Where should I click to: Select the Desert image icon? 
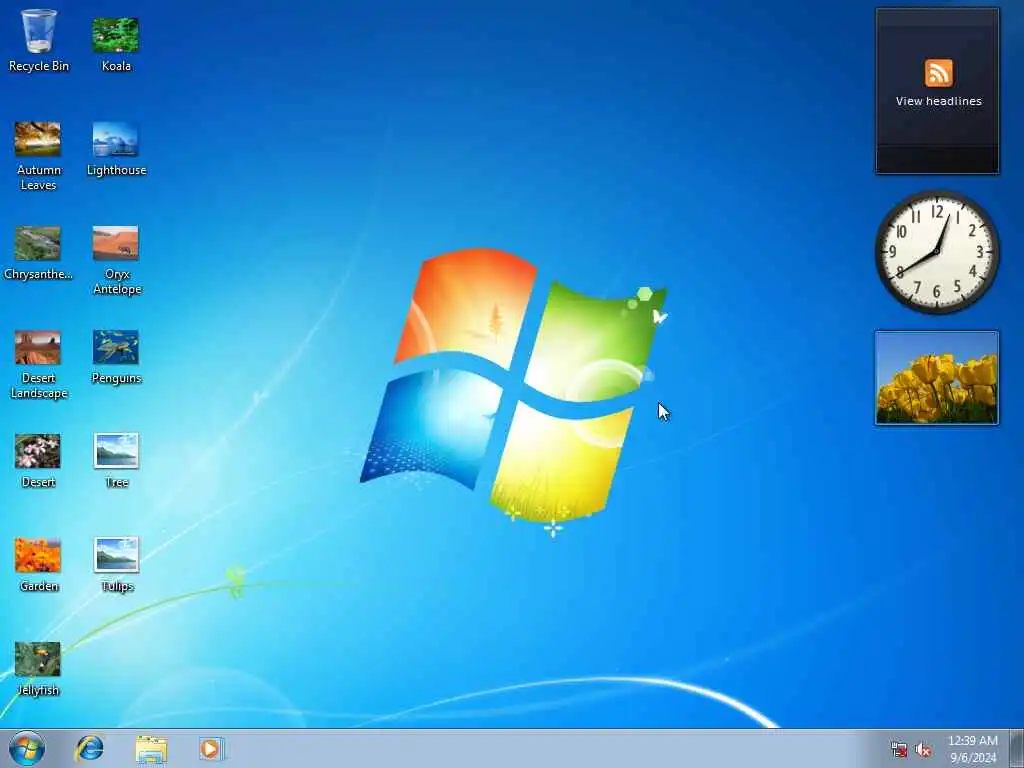(x=38, y=460)
